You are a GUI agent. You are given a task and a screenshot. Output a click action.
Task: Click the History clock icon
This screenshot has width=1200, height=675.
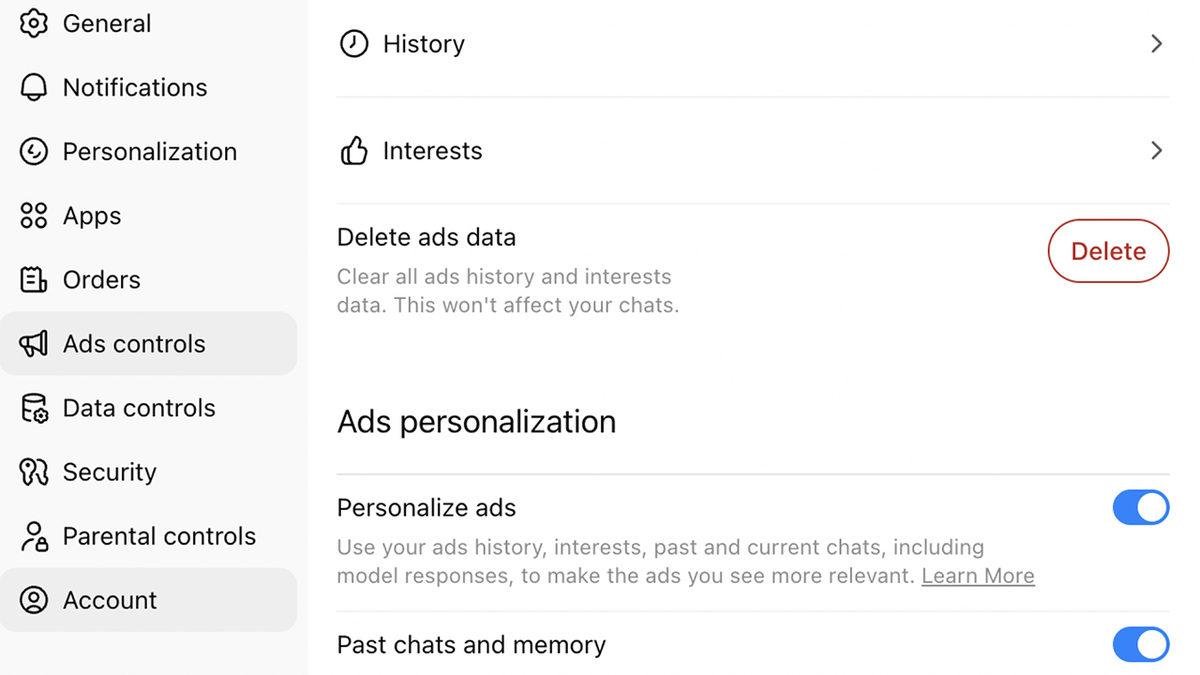pyautogui.click(x=354, y=44)
